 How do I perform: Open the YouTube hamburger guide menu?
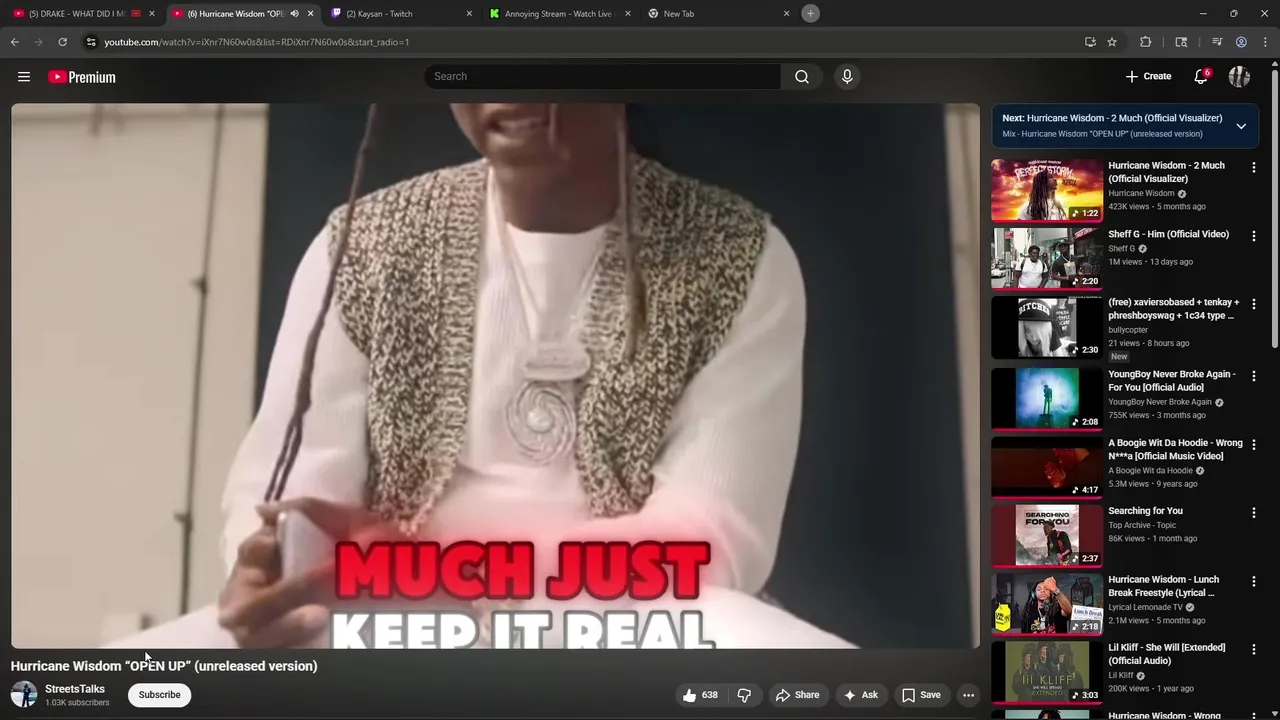click(x=24, y=77)
